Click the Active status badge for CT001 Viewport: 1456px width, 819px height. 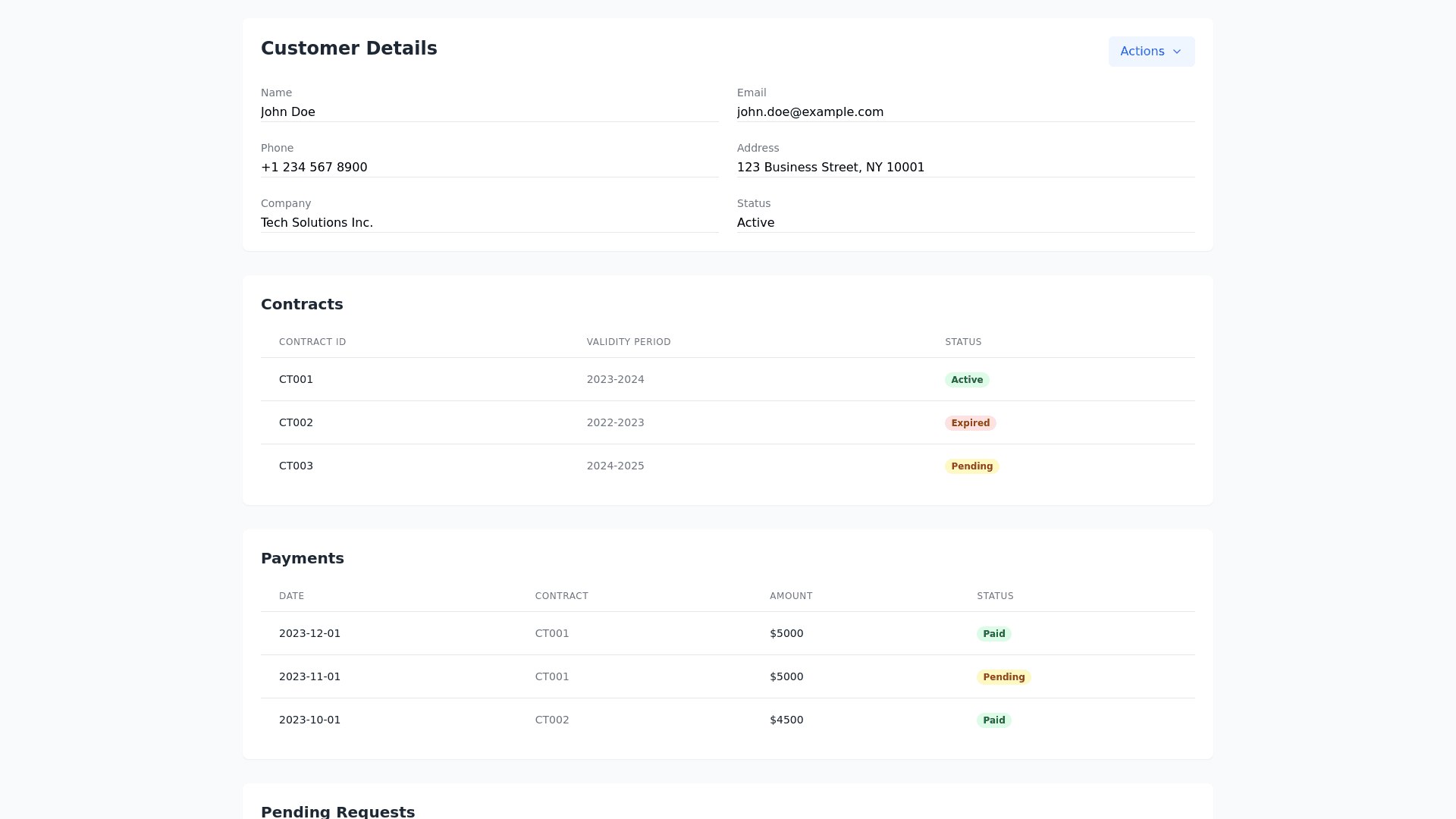pyautogui.click(x=966, y=380)
